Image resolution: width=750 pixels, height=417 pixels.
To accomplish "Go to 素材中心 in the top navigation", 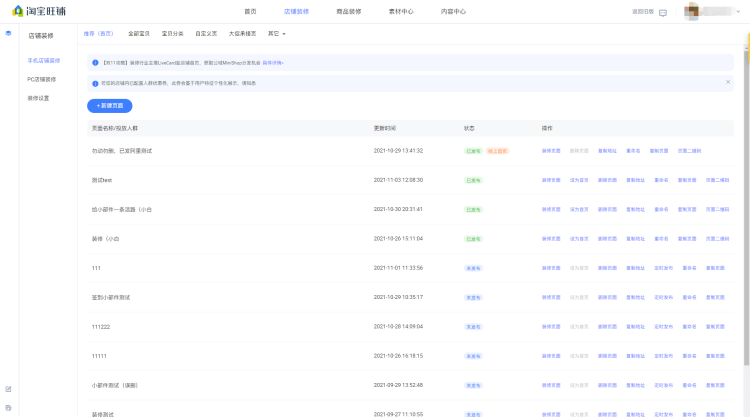I will (401, 11).
